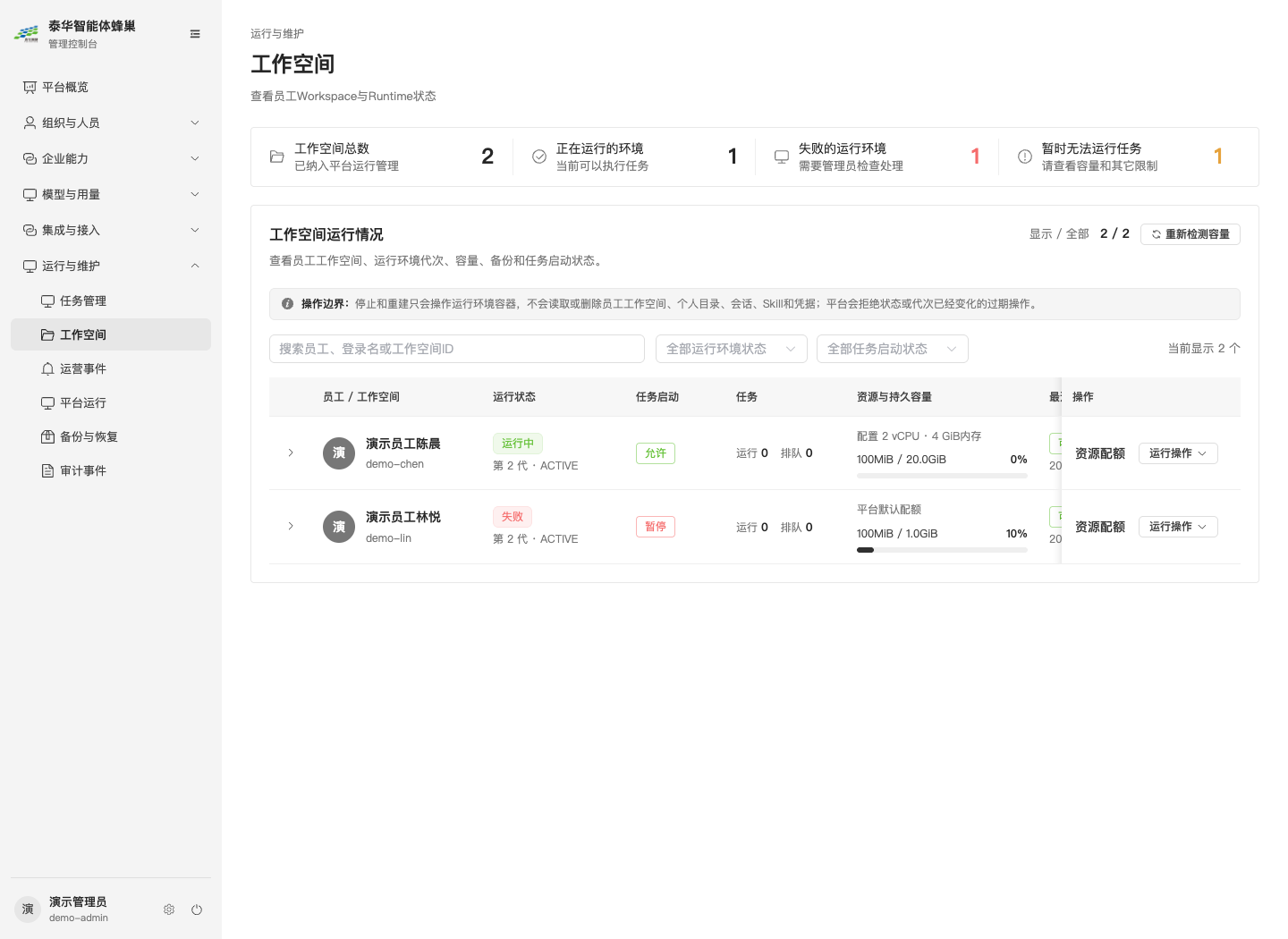Viewport: 1288px width, 939px height.
Task: Click the 演 avatar of 演示员工陈晨
Action: (339, 453)
